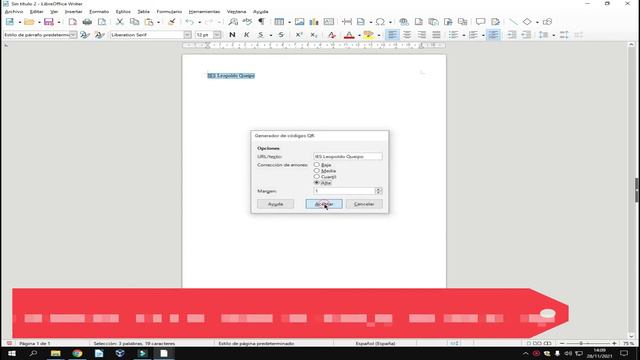This screenshot has width=640, height=360.
Task: Toggle formatting marks pilcrow icon
Action: point(261,22)
